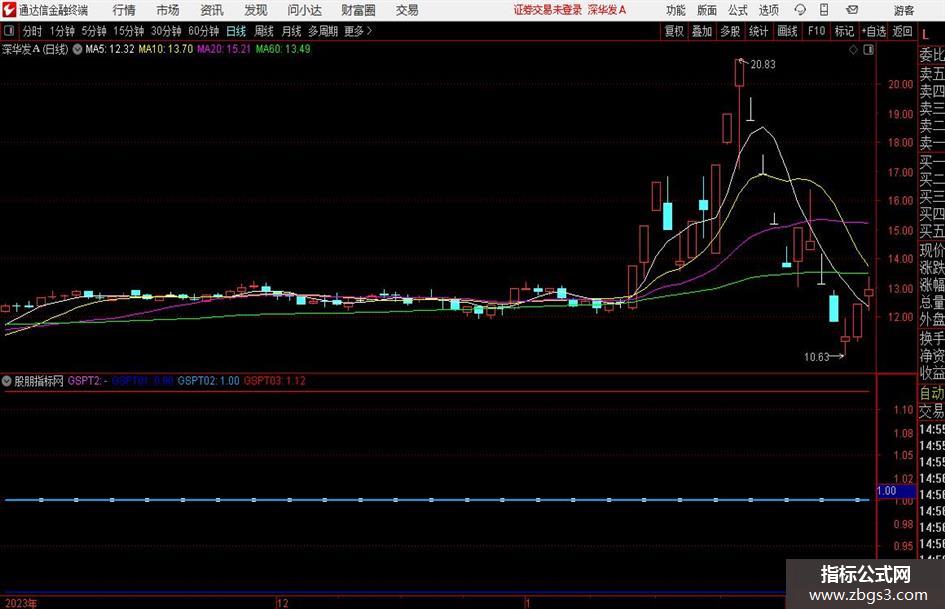Image resolution: width=945 pixels, height=609 pixels.
Task: Click the red L icon at right edge
Action: tap(926, 34)
